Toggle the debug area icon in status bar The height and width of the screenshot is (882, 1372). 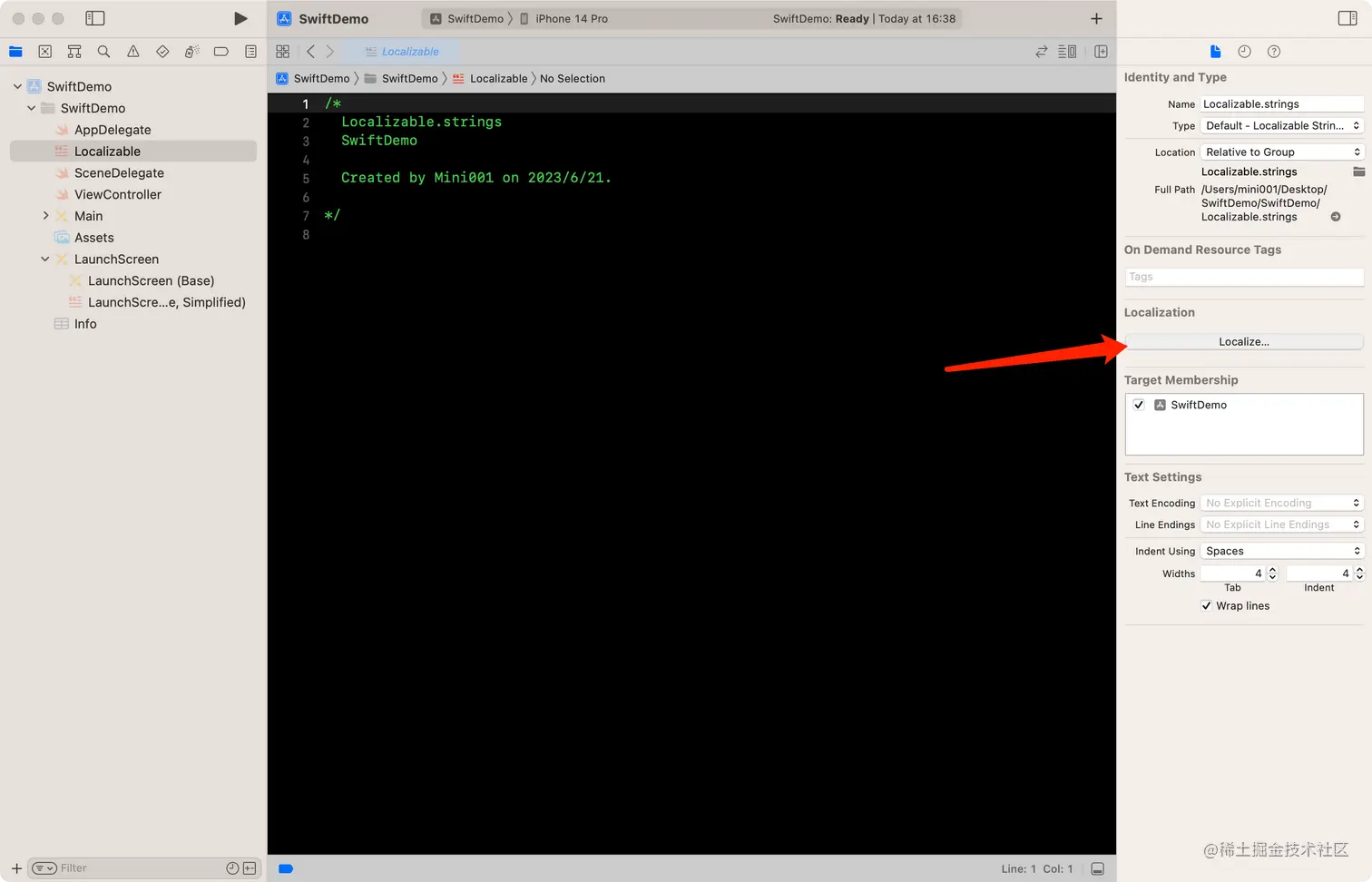point(1097,869)
